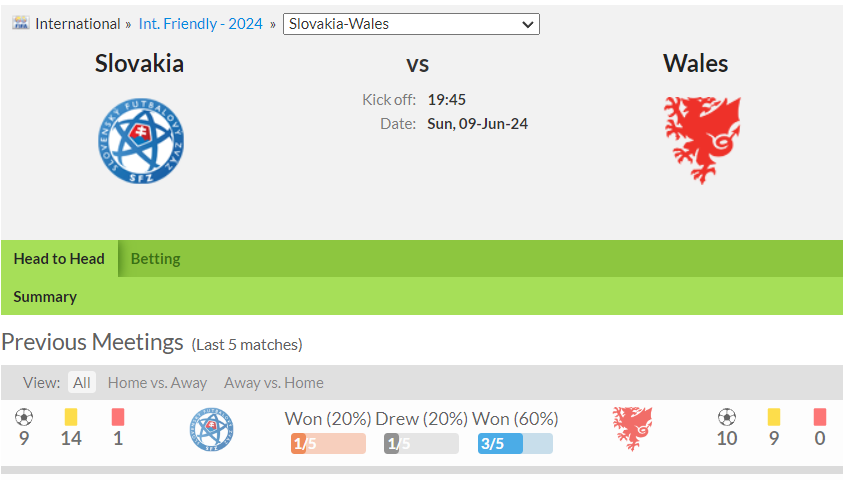The height and width of the screenshot is (480, 848).
Task: Open the Int. Friendly - 2024 link
Action: pyautogui.click(x=201, y=24)
